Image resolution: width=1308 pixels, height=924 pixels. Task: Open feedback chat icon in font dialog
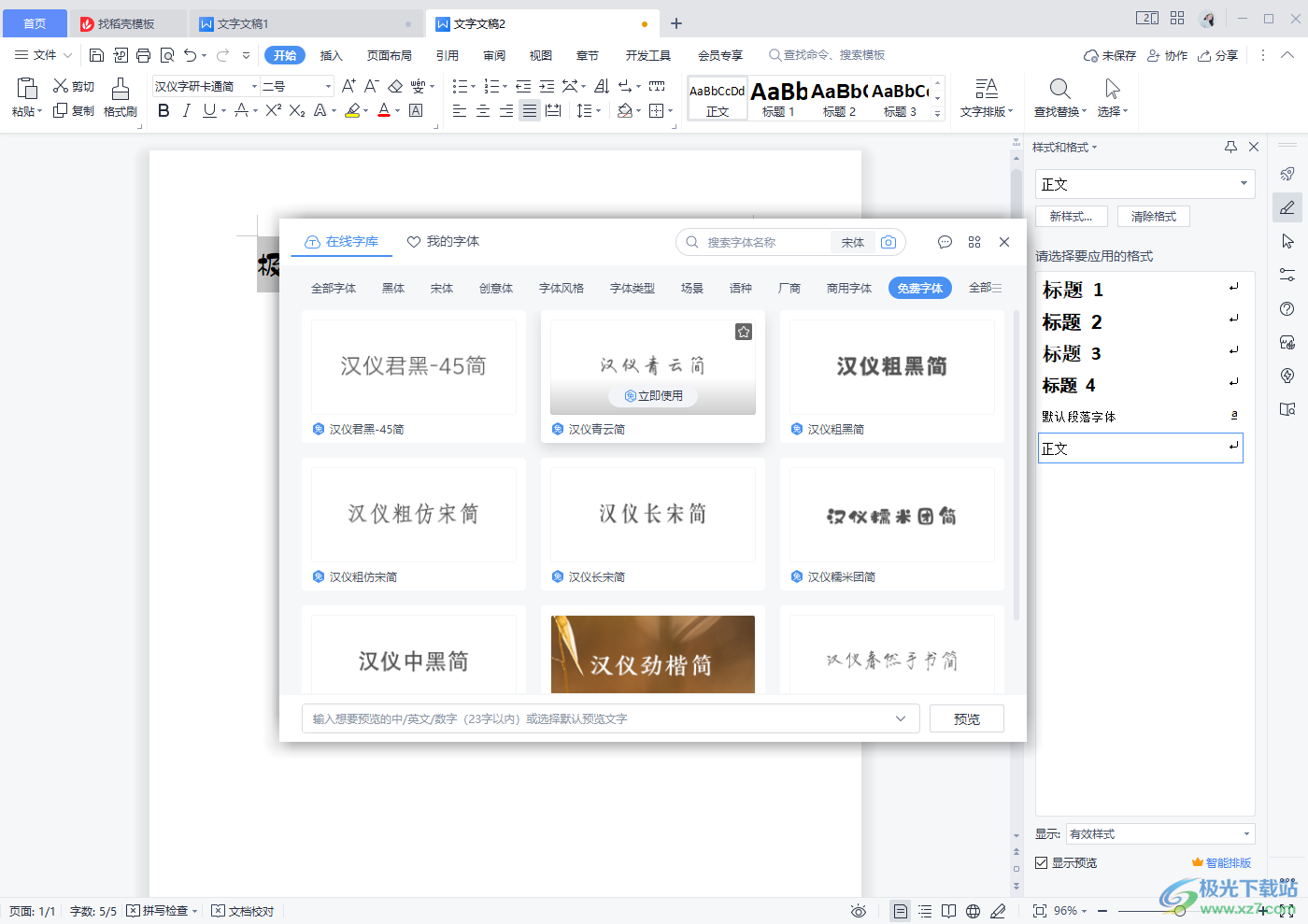(x=945, y=242)
